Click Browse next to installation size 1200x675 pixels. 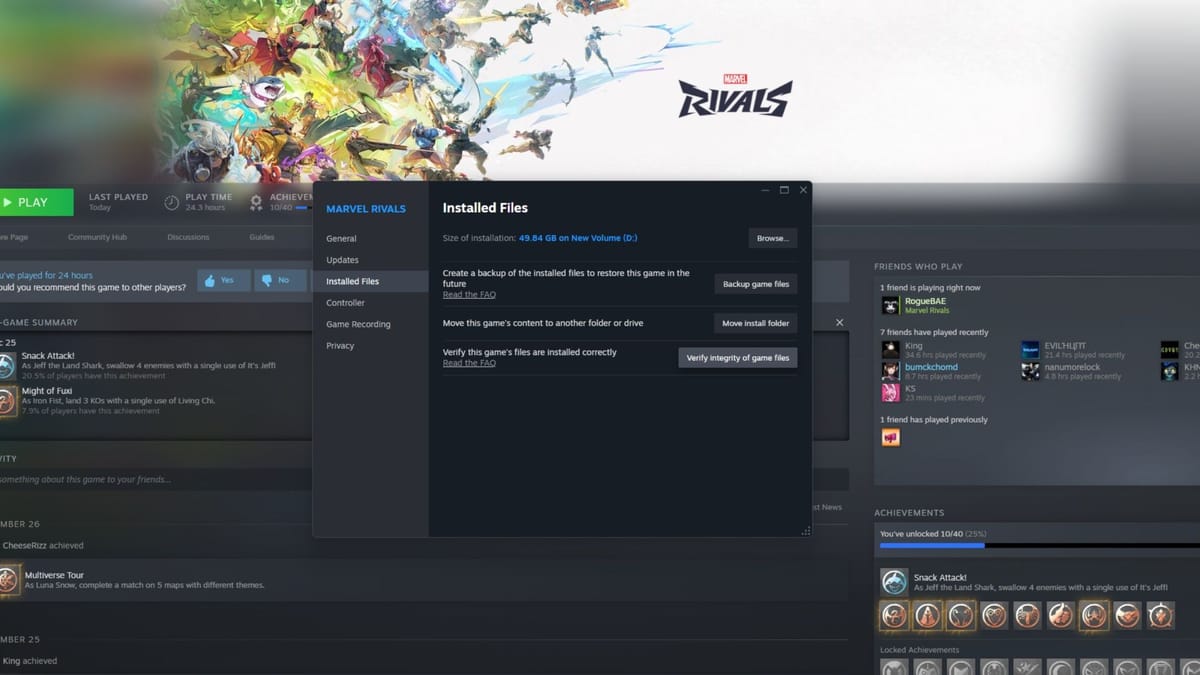771,238
